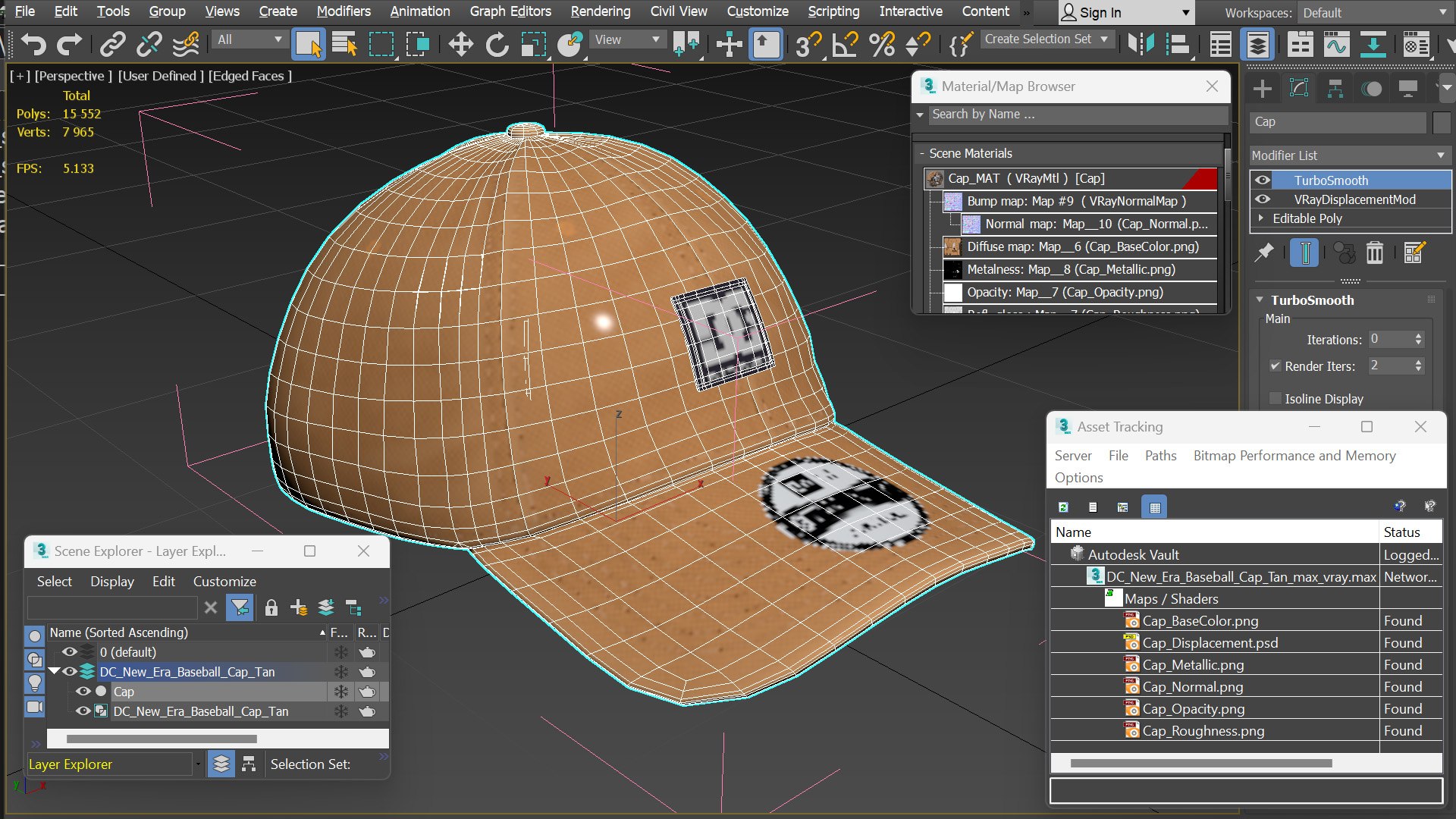Click Remove Modifier trash icon

point(1375,253)
